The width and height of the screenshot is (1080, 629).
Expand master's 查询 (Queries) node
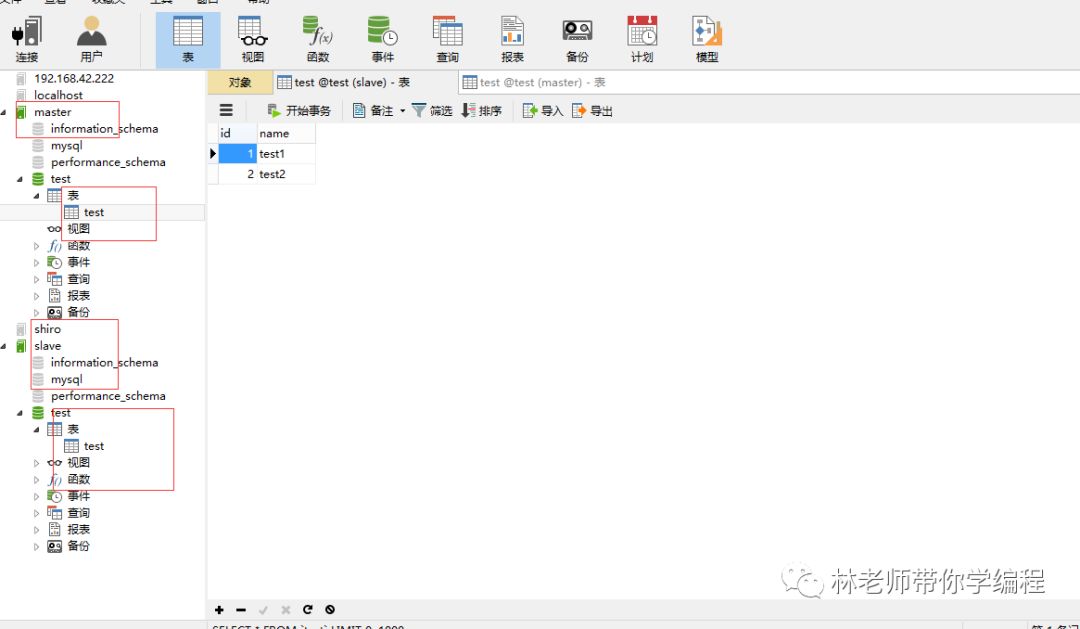[37, 279]
